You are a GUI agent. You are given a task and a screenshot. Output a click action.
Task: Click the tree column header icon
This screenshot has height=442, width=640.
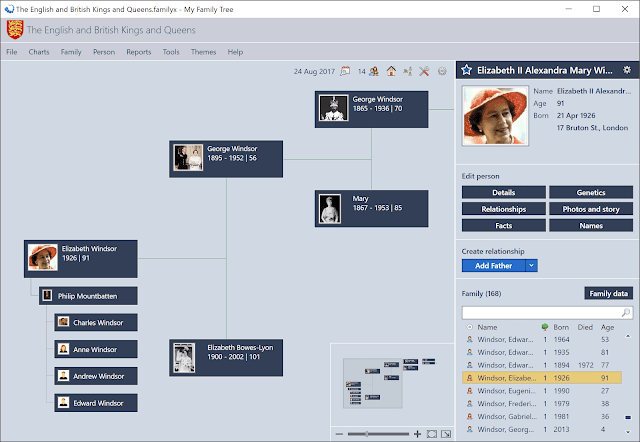tap(544, 327)
